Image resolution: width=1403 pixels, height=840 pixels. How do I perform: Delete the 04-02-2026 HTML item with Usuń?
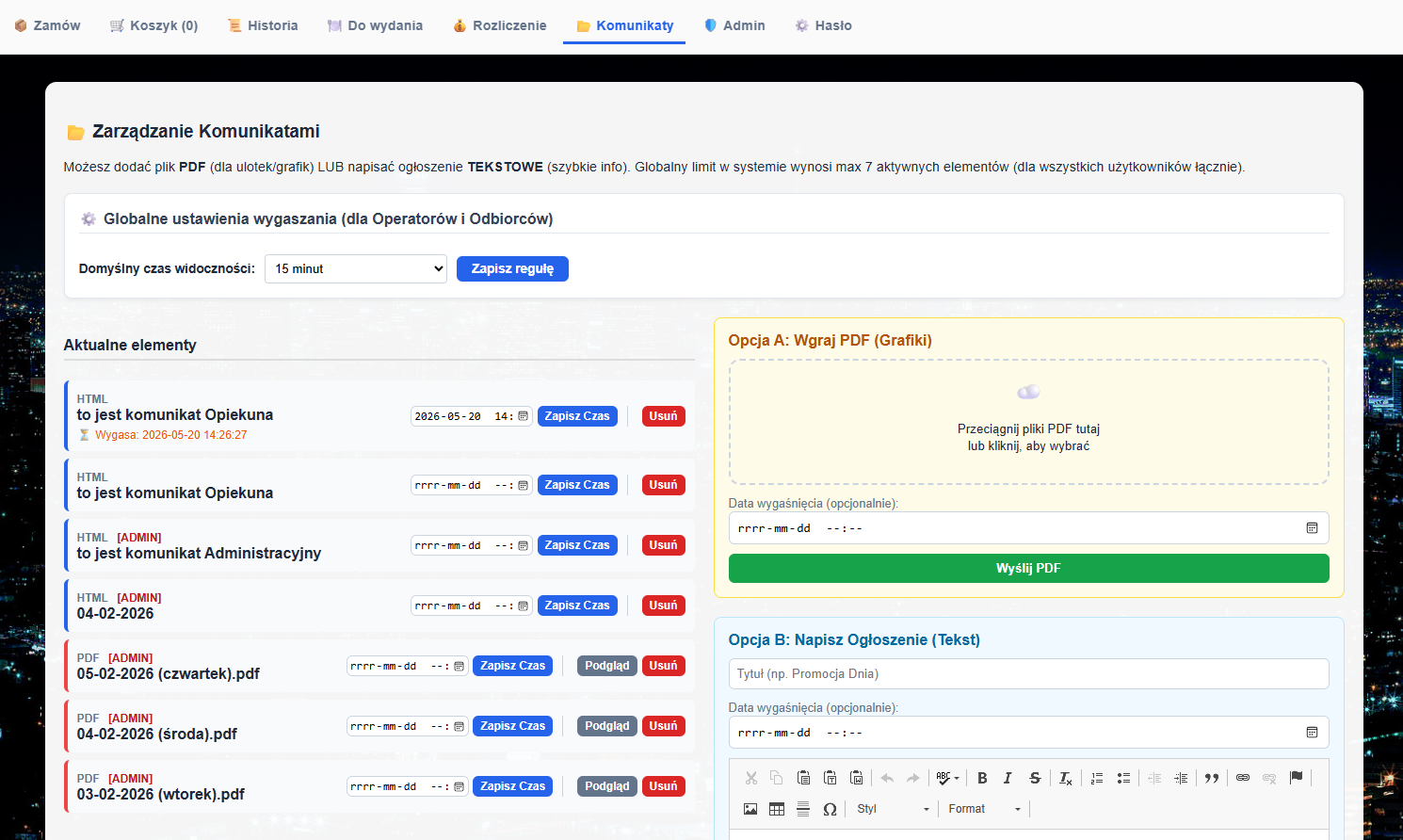tap(663, 606)
